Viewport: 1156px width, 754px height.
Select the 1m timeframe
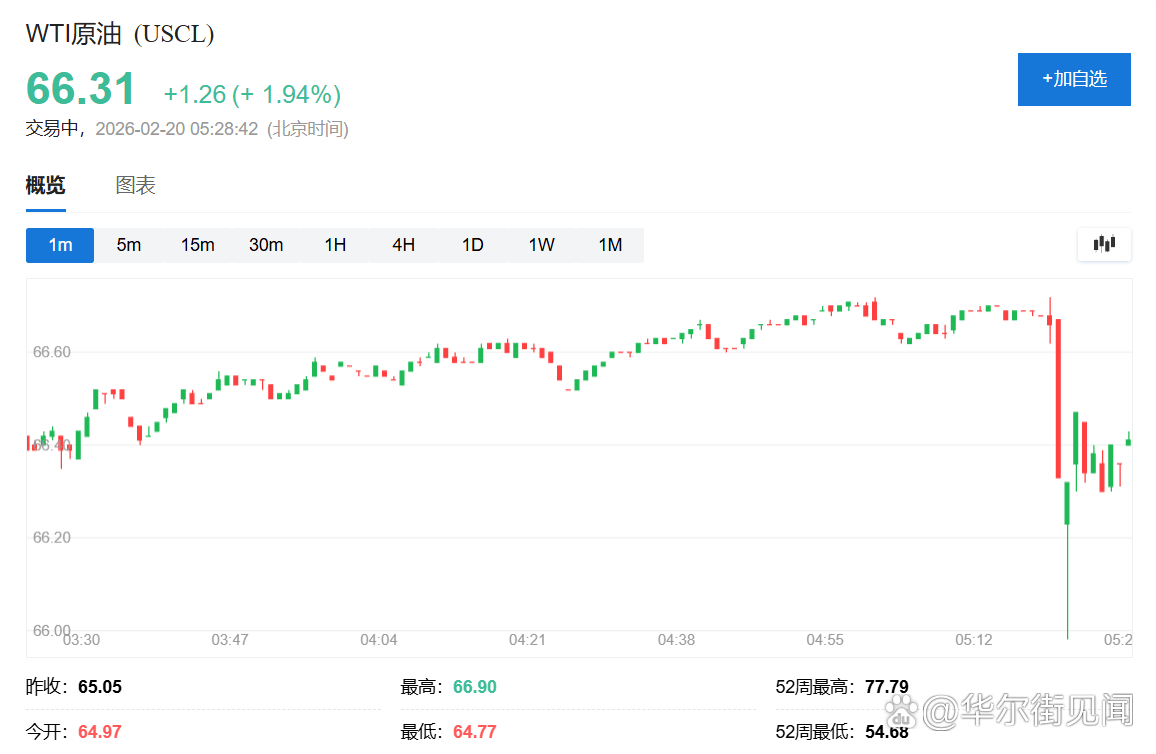coord(60,245)
